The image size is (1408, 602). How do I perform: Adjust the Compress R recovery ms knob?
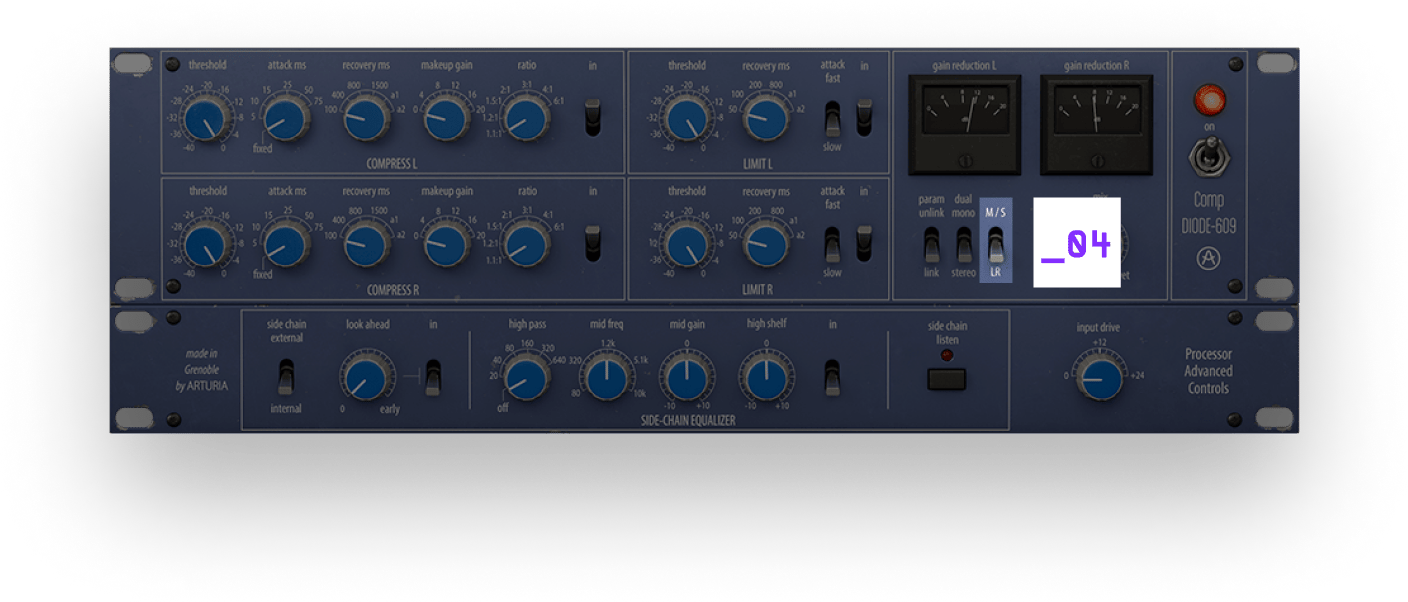tap(366, 245)
